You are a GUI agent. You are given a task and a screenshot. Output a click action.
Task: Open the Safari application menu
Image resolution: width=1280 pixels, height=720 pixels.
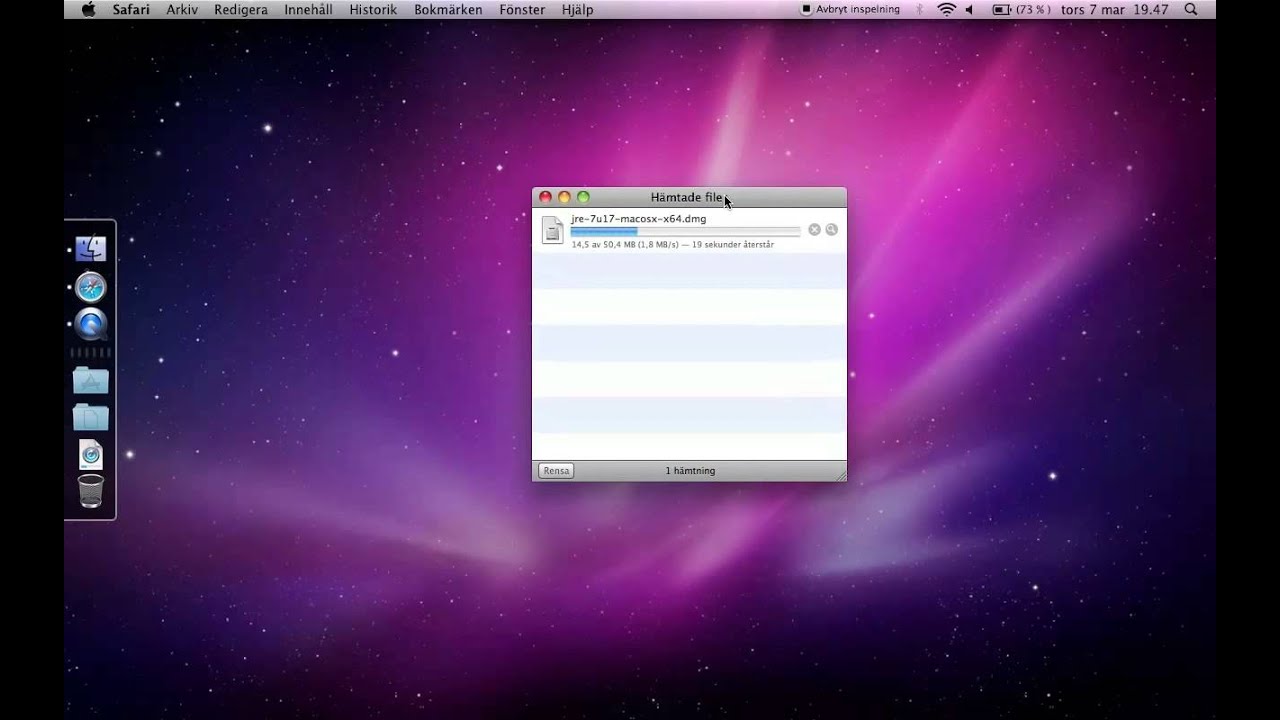click(x=131, y=9)
